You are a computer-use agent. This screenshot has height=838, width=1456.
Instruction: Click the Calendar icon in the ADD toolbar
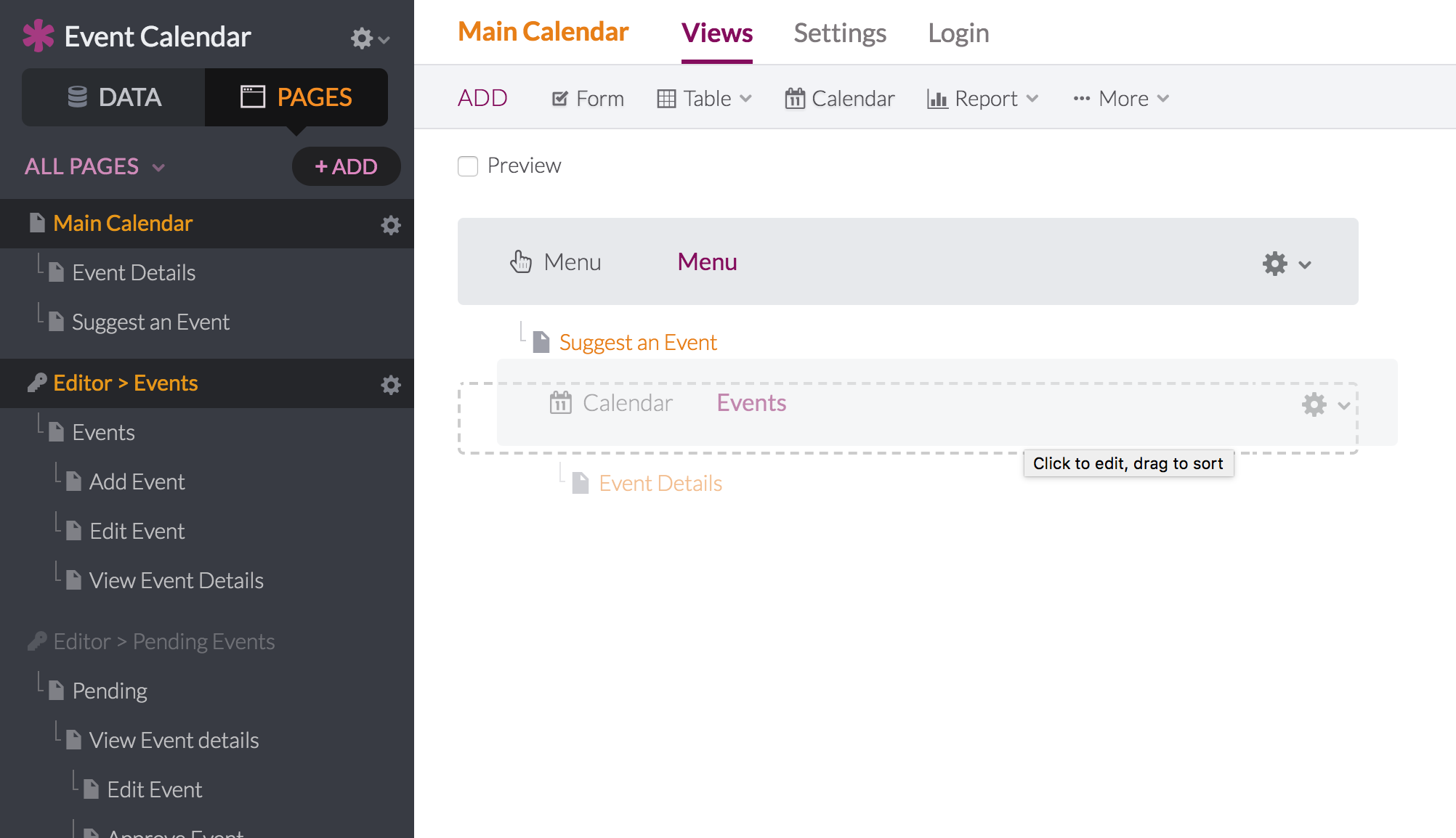pos(795,98)
